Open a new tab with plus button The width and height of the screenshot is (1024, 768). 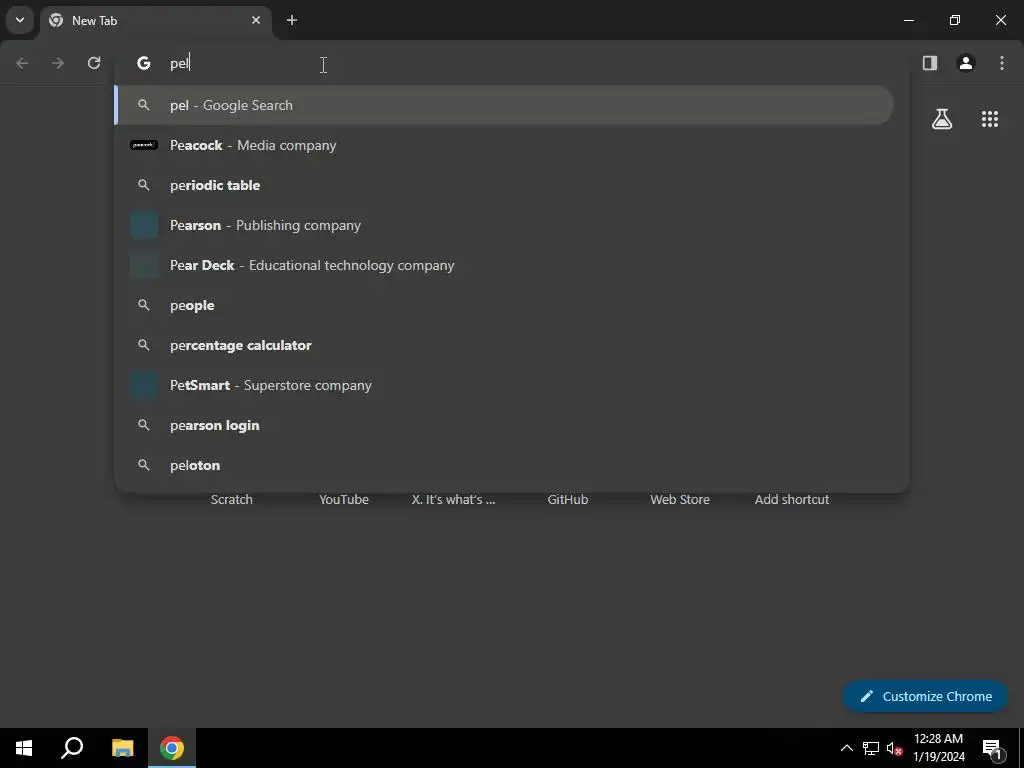click(x=292, y=20)
